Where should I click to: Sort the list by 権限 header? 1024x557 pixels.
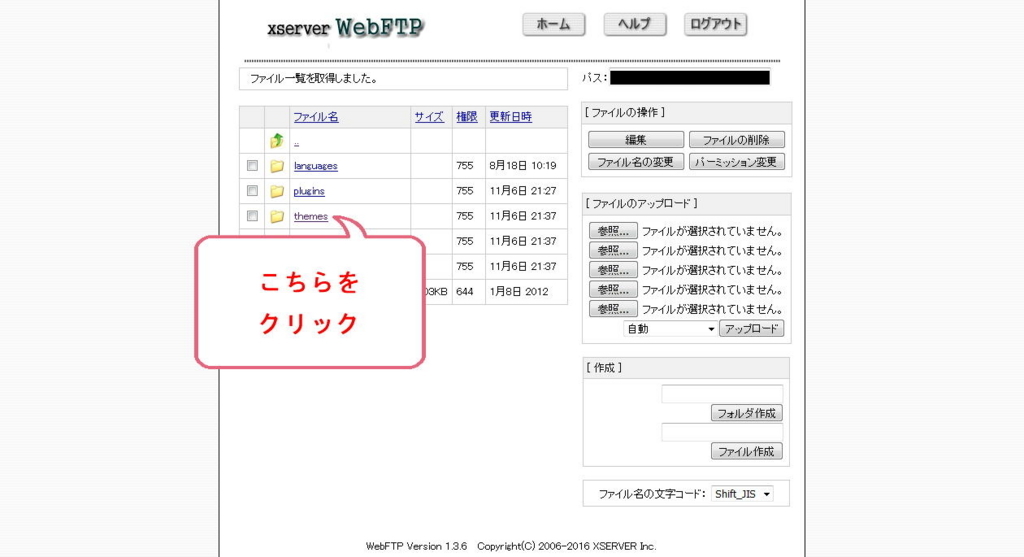point(466,117)
